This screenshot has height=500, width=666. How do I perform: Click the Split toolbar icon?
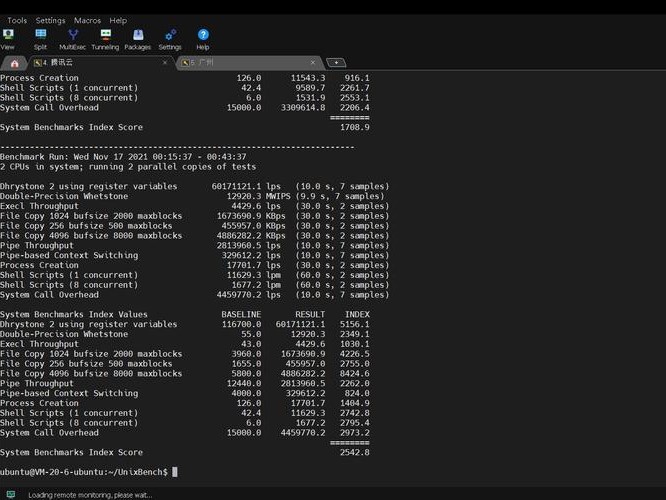[x=40, y=40]
